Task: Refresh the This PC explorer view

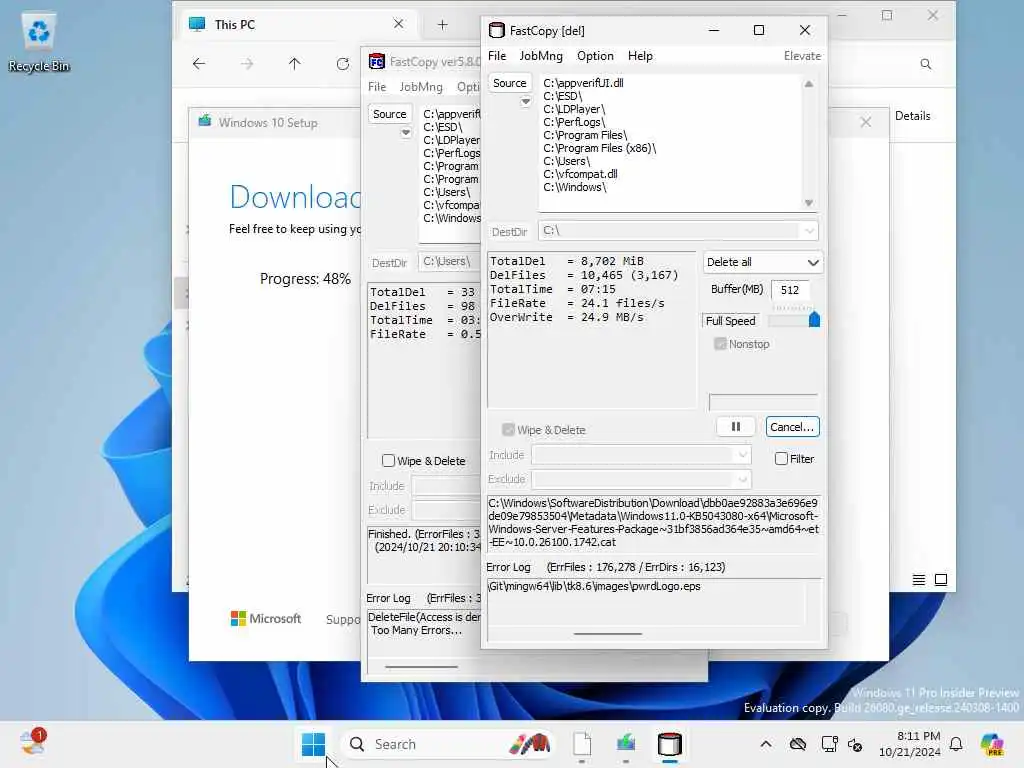Action: pos(342,63)
